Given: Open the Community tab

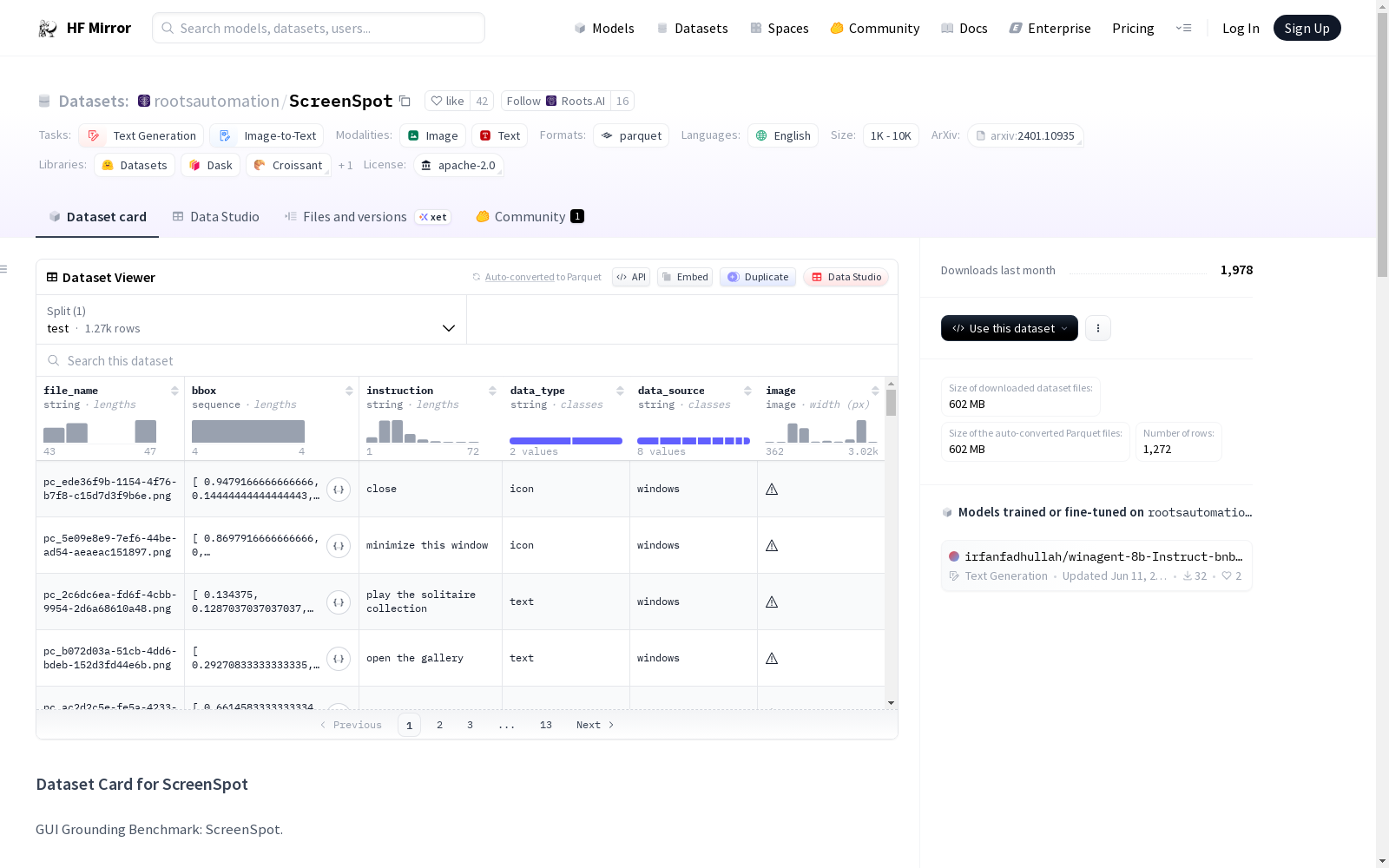Looking at the screenshot, I should 530,217.
